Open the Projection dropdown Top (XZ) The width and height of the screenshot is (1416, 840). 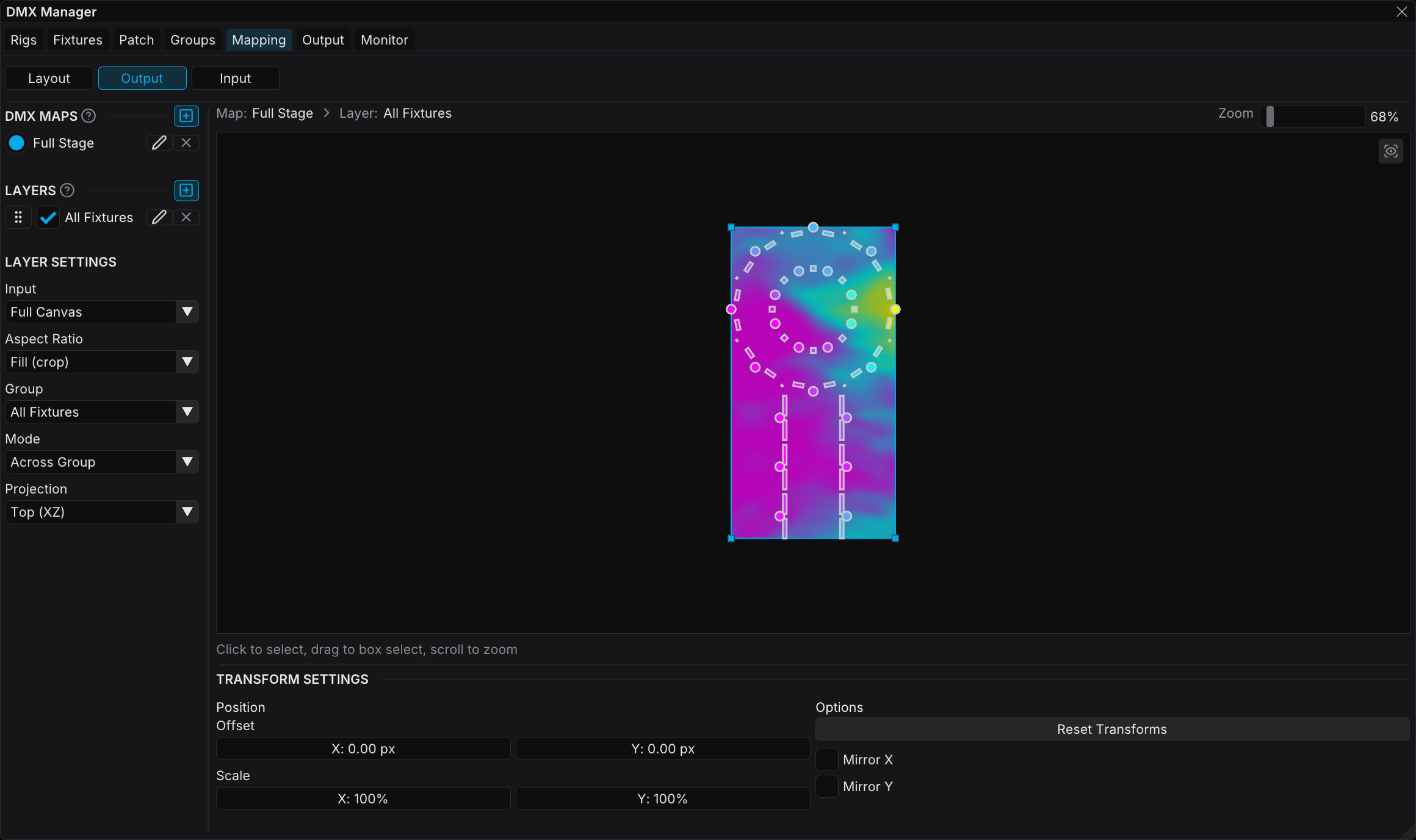102,512
